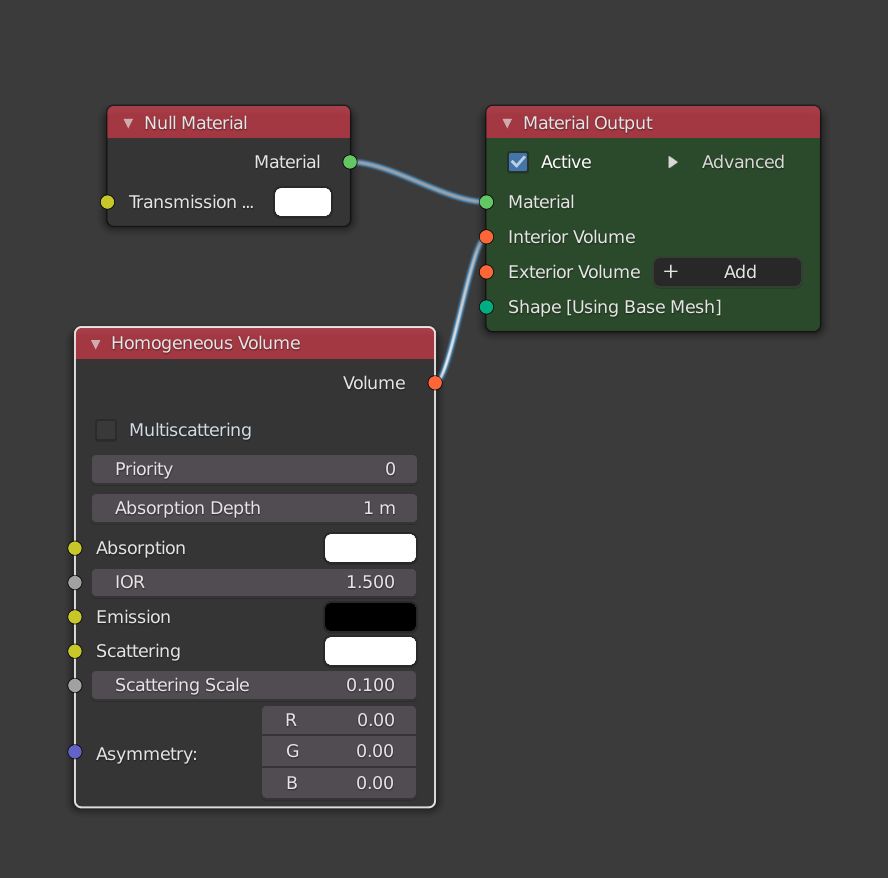Click the Priority value field
The height and width of the screenshot is (878, 888).
(254, 469)
